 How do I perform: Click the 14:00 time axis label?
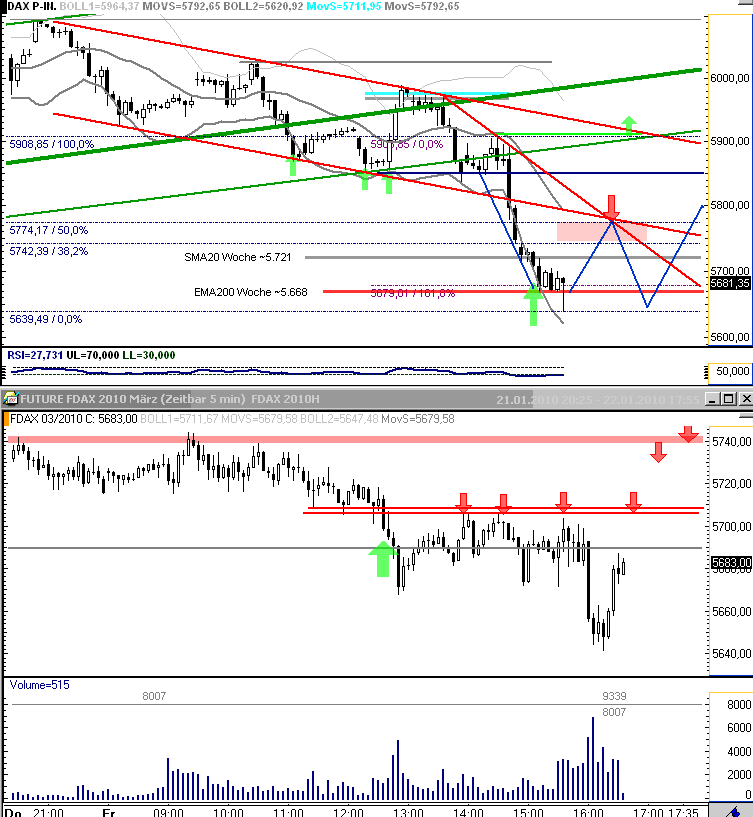[x=468, y=812]
